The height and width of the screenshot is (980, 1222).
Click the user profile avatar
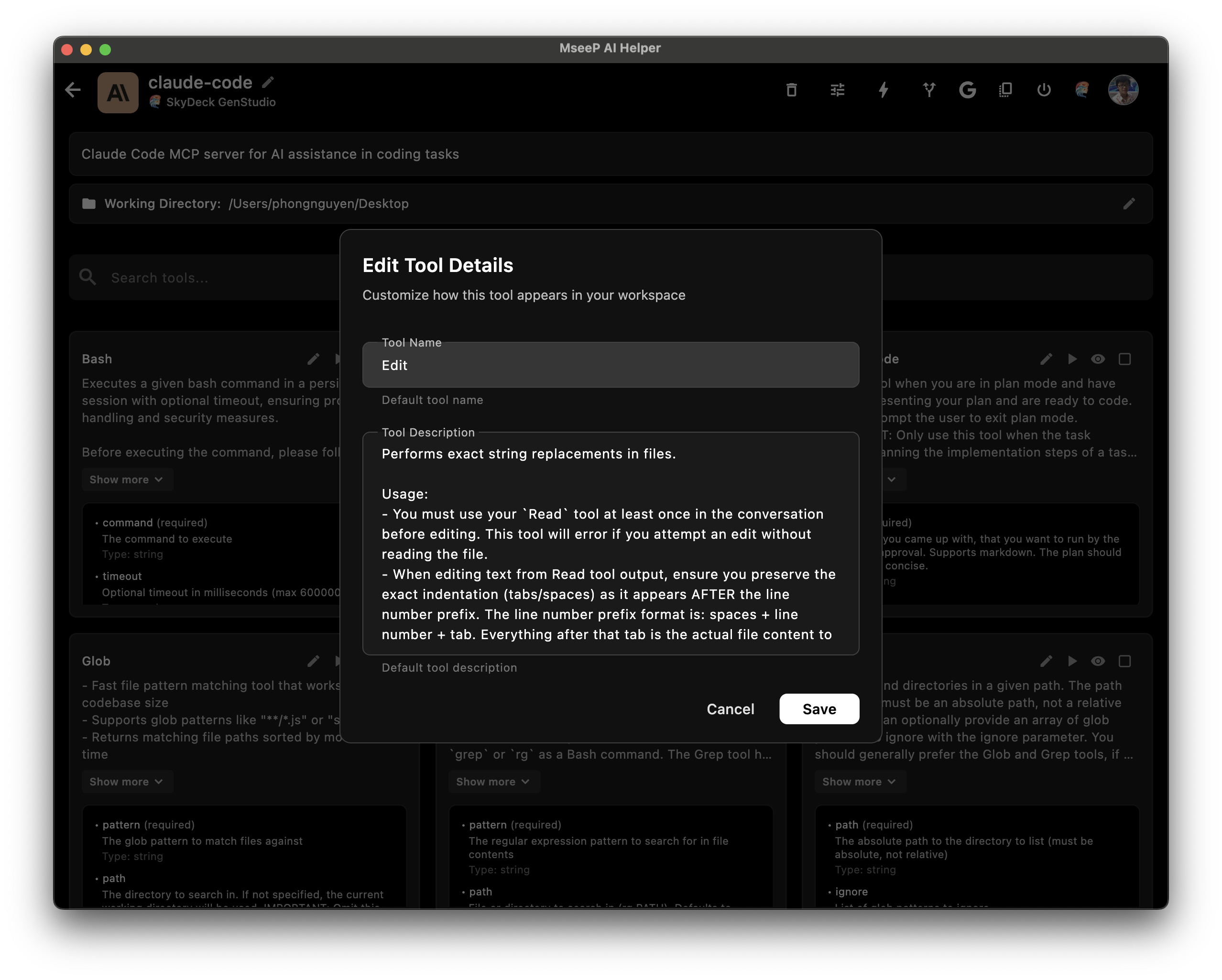pyautogui.click(x=1123, y=90)
